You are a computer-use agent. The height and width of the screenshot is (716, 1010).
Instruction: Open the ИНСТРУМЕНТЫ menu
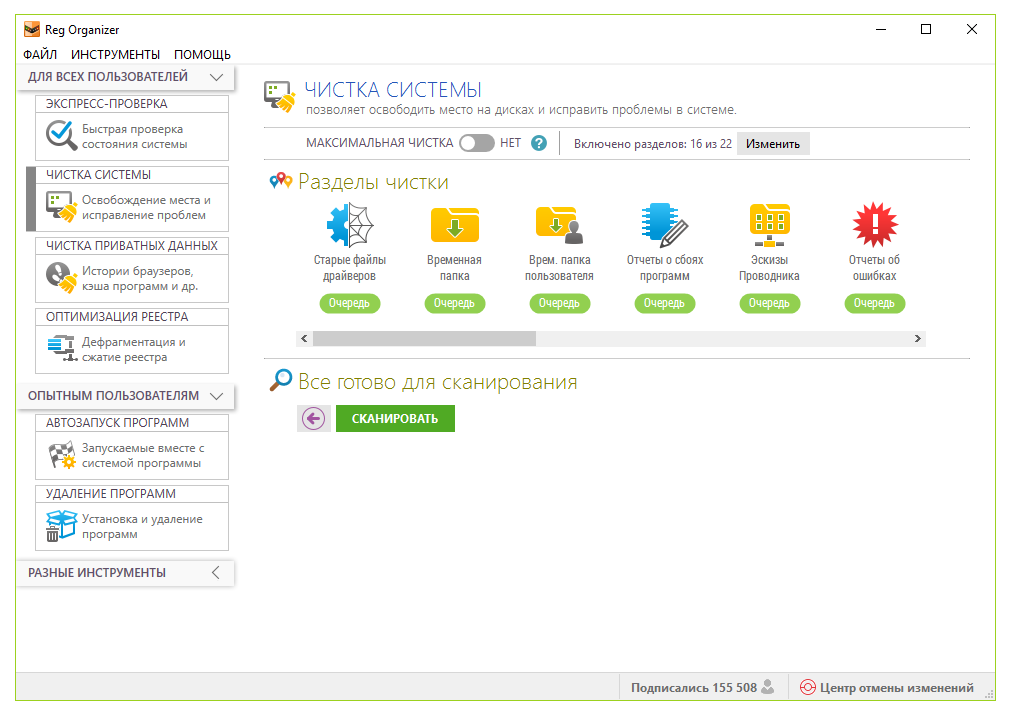pos(115,55)
